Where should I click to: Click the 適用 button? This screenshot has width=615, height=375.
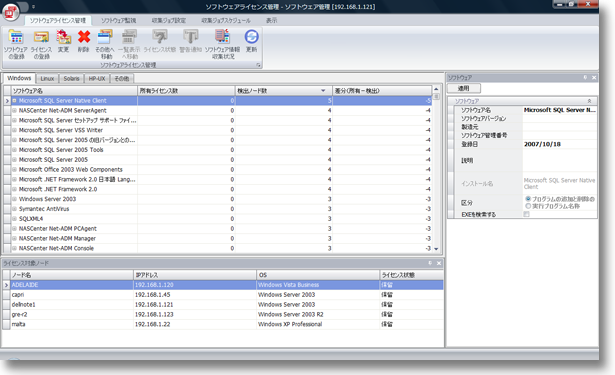click(x=464, y=88)
